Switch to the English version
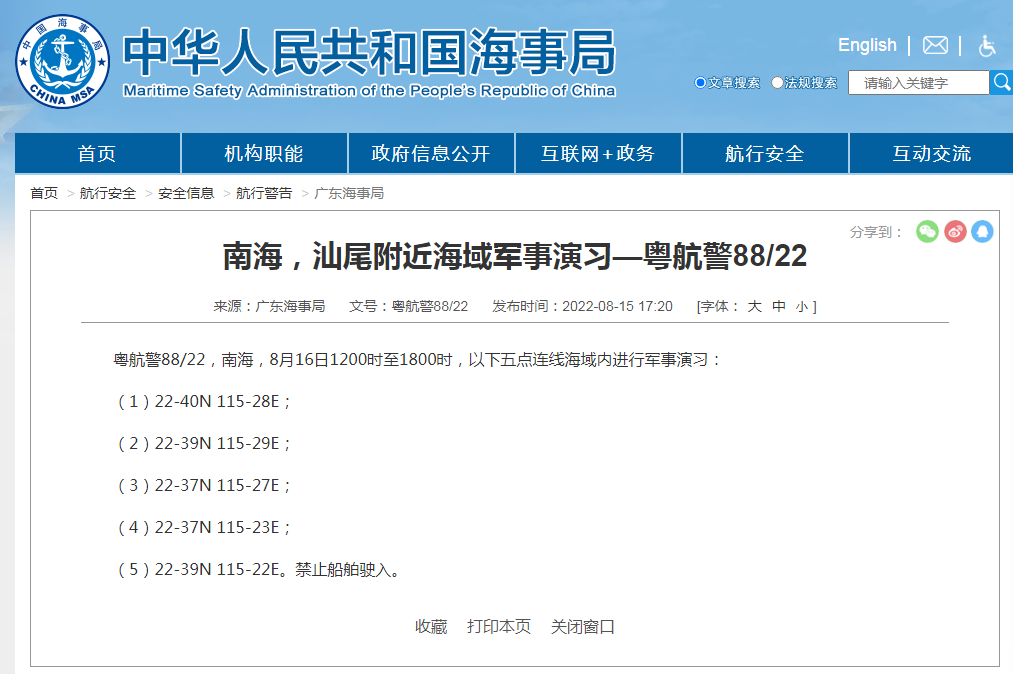The image size is (1013, 674). pos(866,45)
